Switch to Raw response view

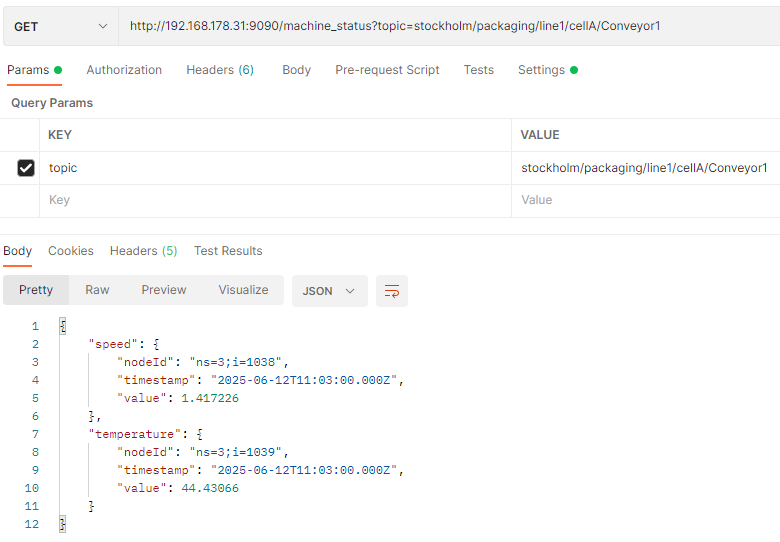pyautogui.click(x=97, y=290)
